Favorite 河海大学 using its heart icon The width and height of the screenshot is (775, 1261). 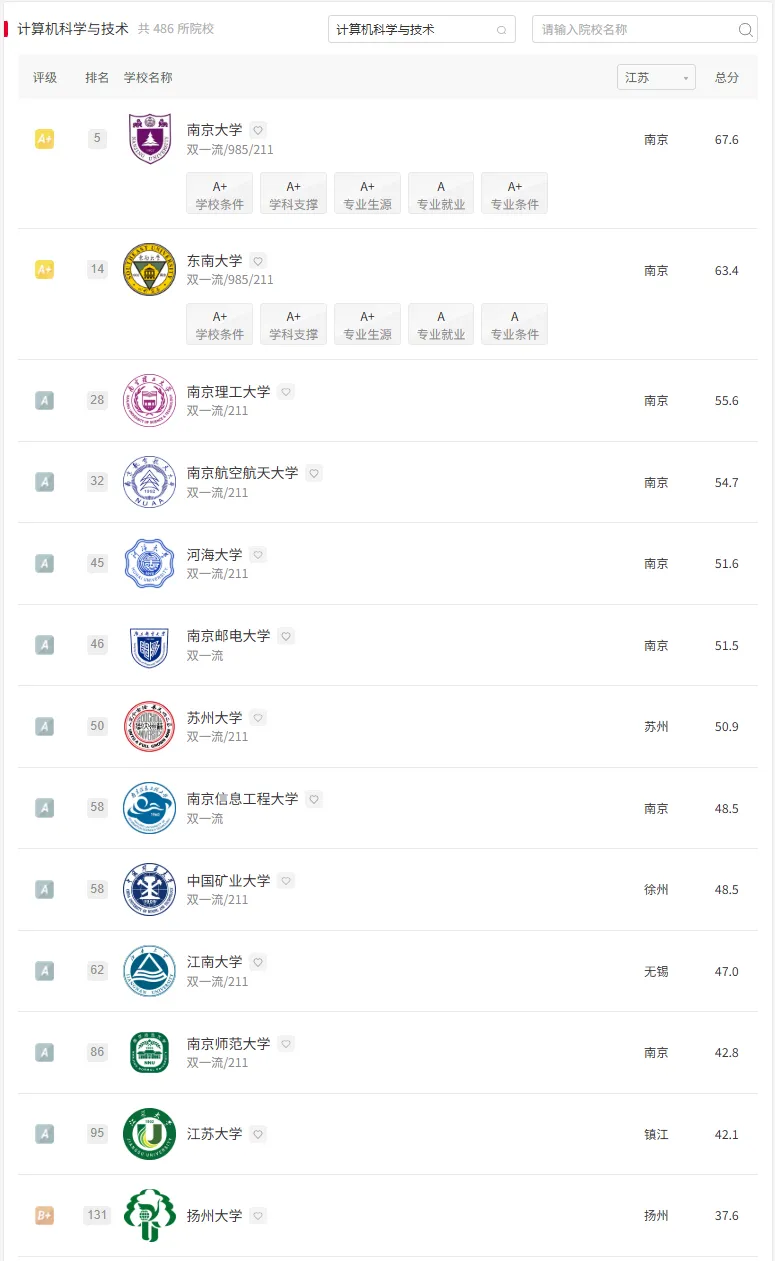pyautogui.click(x=258, y=555)
